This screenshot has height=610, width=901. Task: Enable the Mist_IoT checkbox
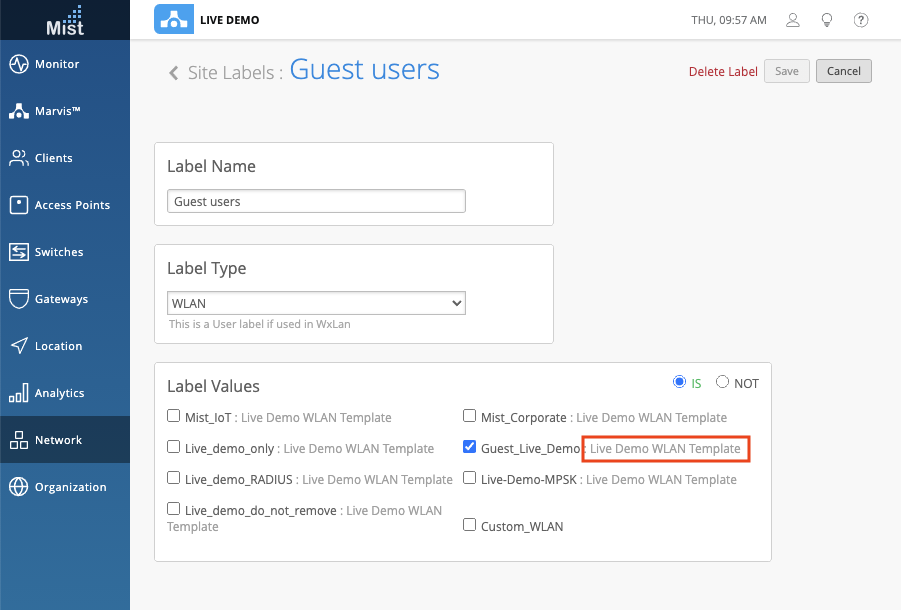coord(174,417)
